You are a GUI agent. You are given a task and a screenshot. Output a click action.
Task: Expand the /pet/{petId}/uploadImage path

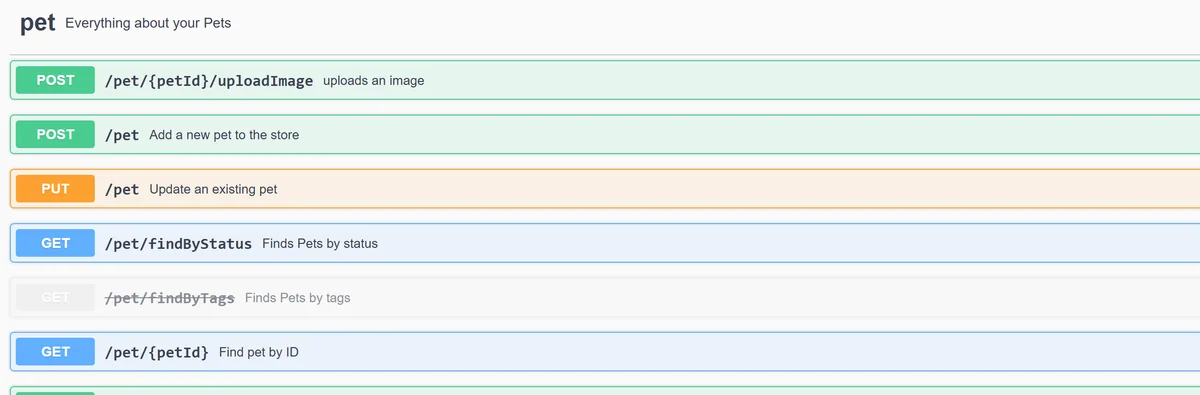[x=209, y=80]
